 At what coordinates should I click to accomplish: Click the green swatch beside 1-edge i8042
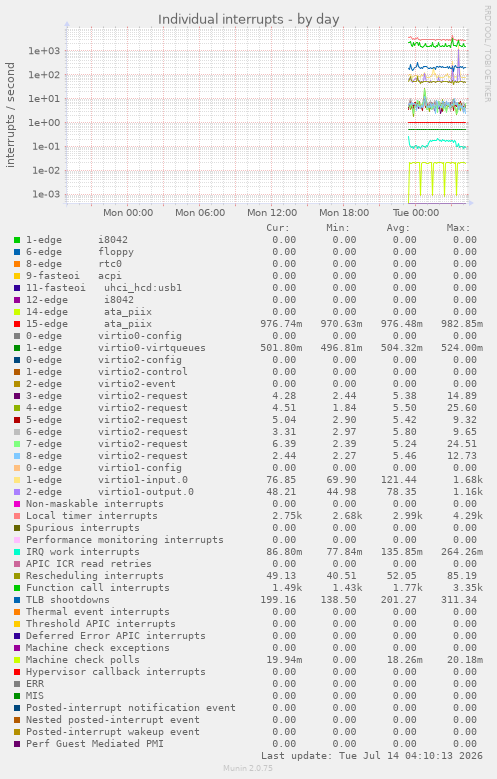17,240
